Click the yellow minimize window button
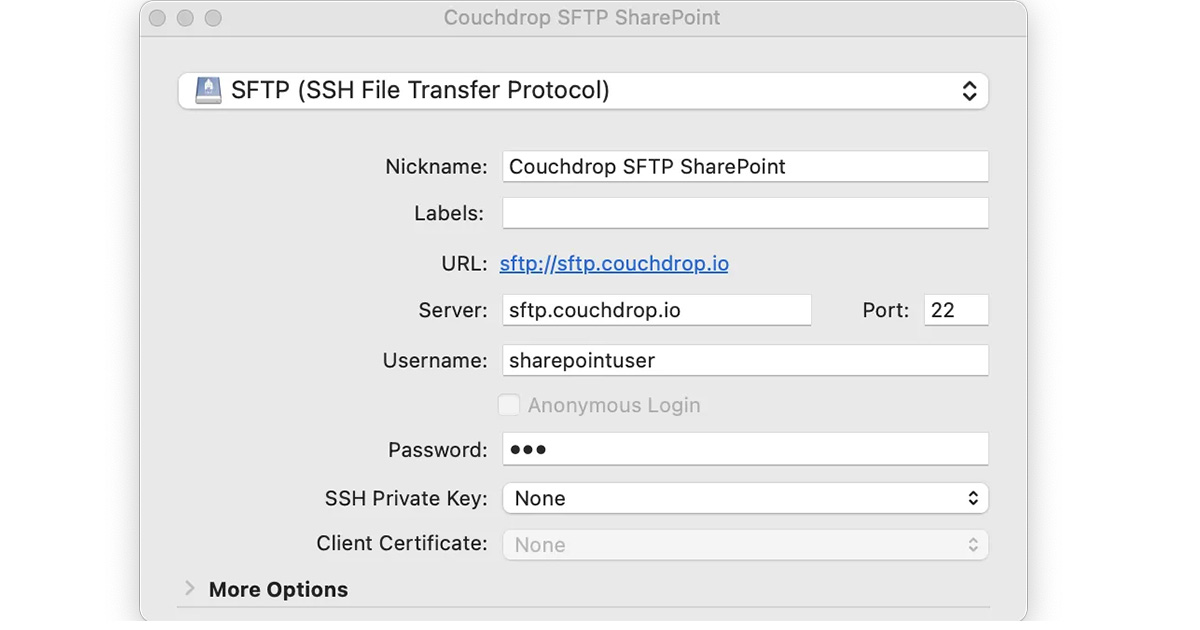The width and height of the screenshot is (1200, 630). 185,17
